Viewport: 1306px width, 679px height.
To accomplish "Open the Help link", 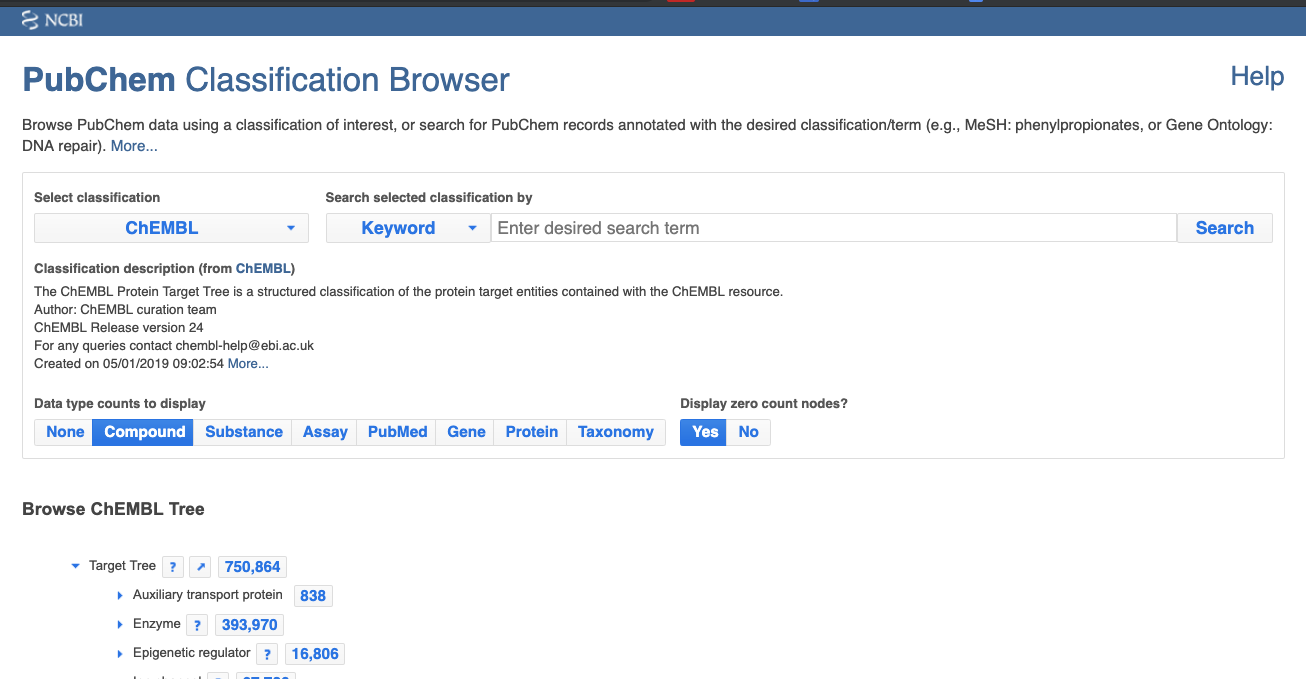I will click(1257, 76).
